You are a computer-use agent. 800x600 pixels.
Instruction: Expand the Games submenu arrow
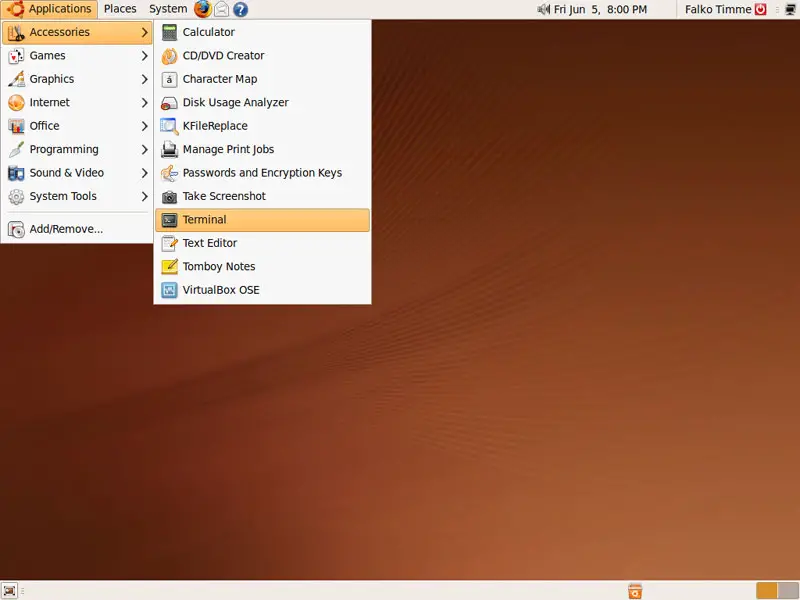pos(144,56)
